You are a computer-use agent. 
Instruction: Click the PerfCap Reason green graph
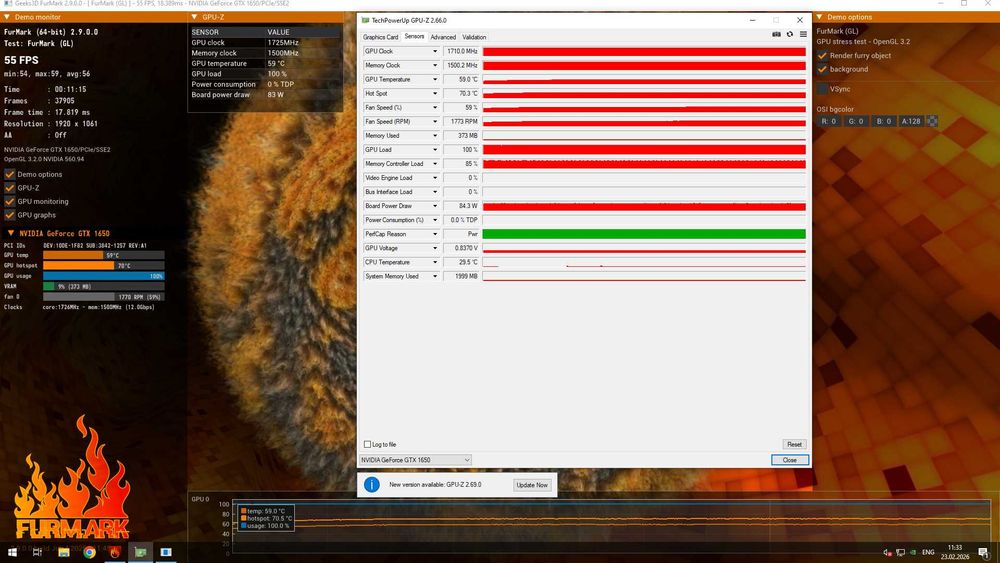point(643,234)
